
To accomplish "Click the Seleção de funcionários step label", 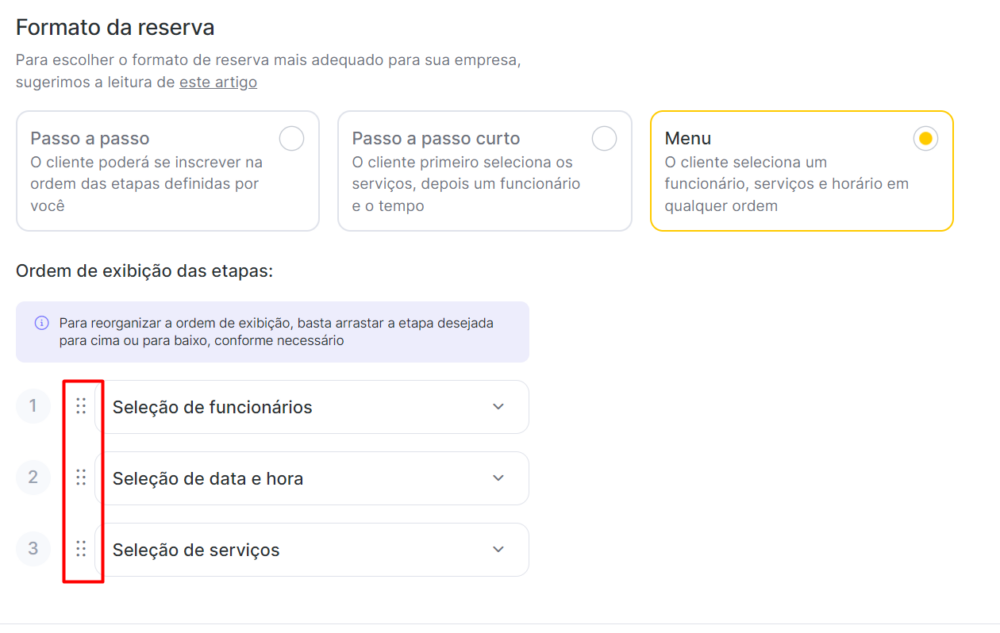I will [212, 407].
